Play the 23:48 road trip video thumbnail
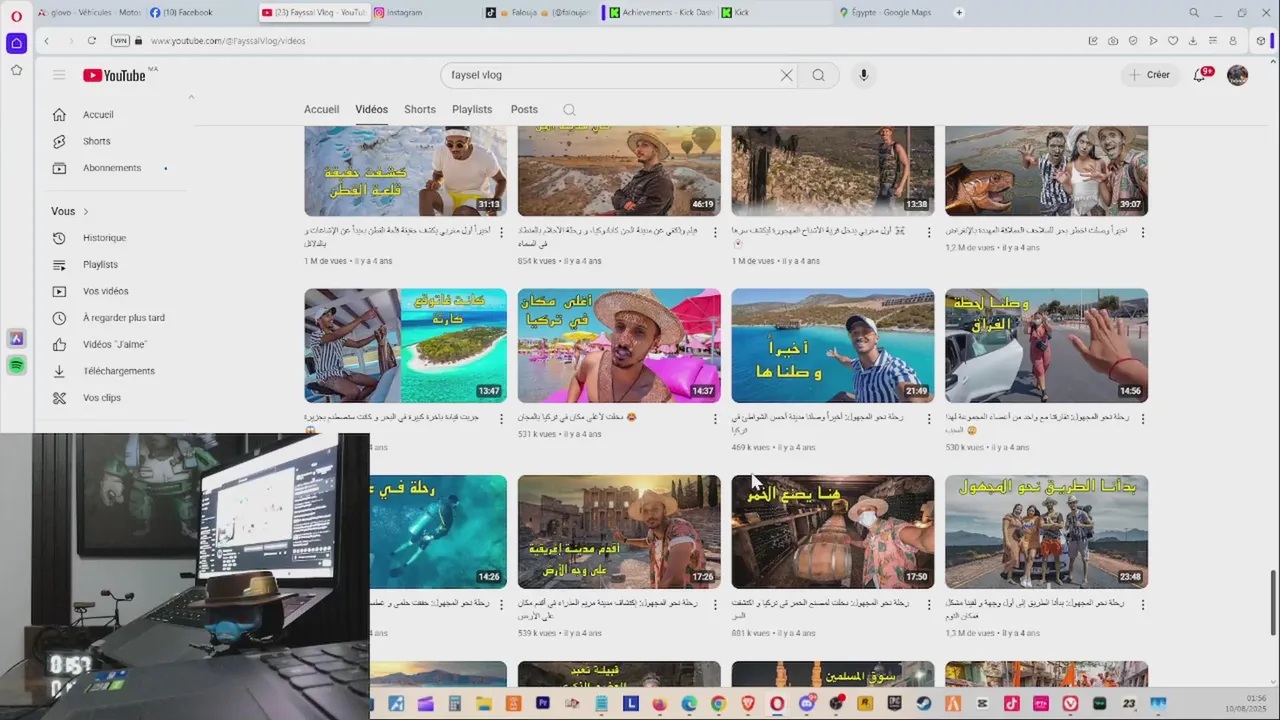 point(1046,532)
